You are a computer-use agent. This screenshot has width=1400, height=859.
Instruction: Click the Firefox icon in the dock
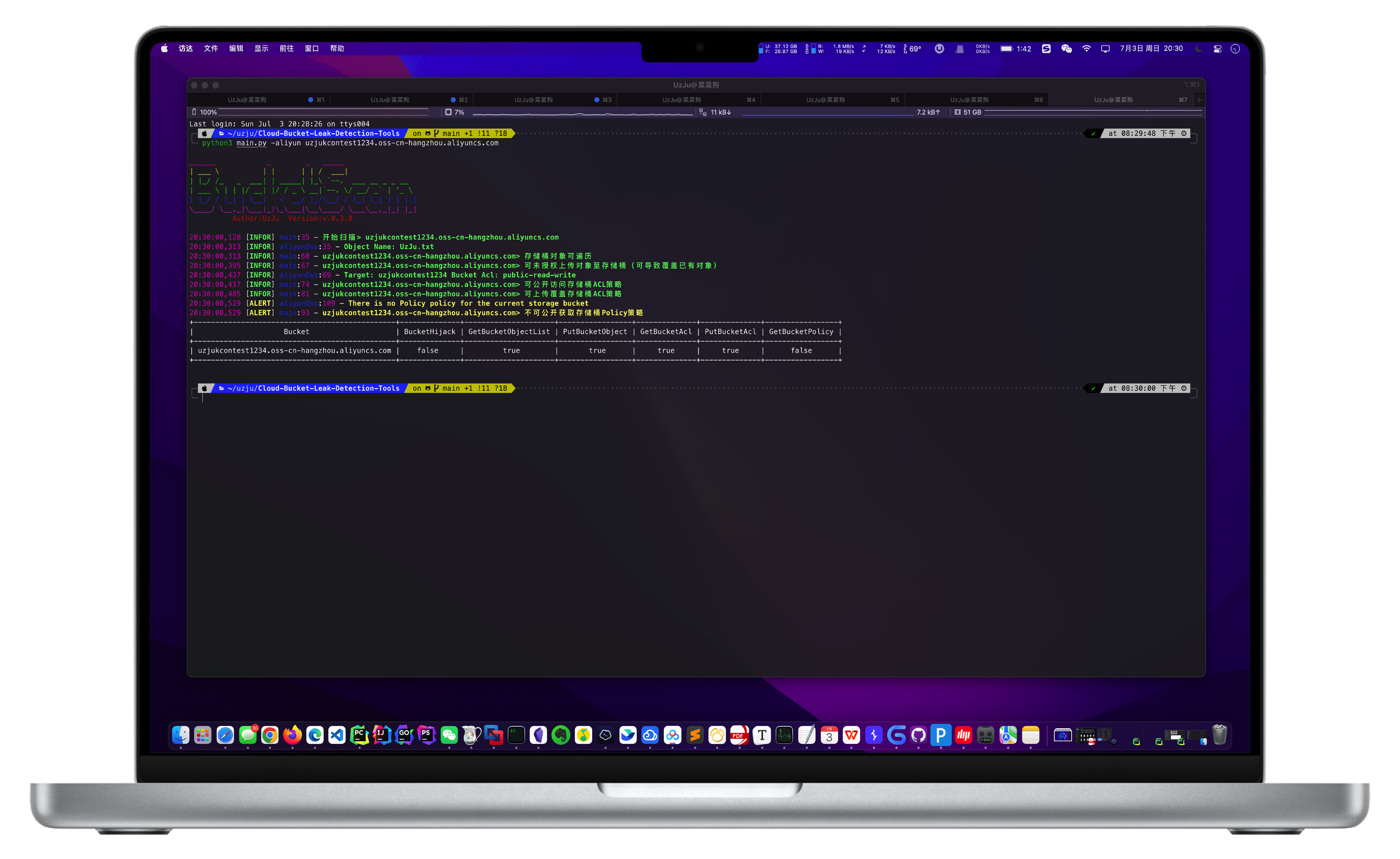point(293,735)
